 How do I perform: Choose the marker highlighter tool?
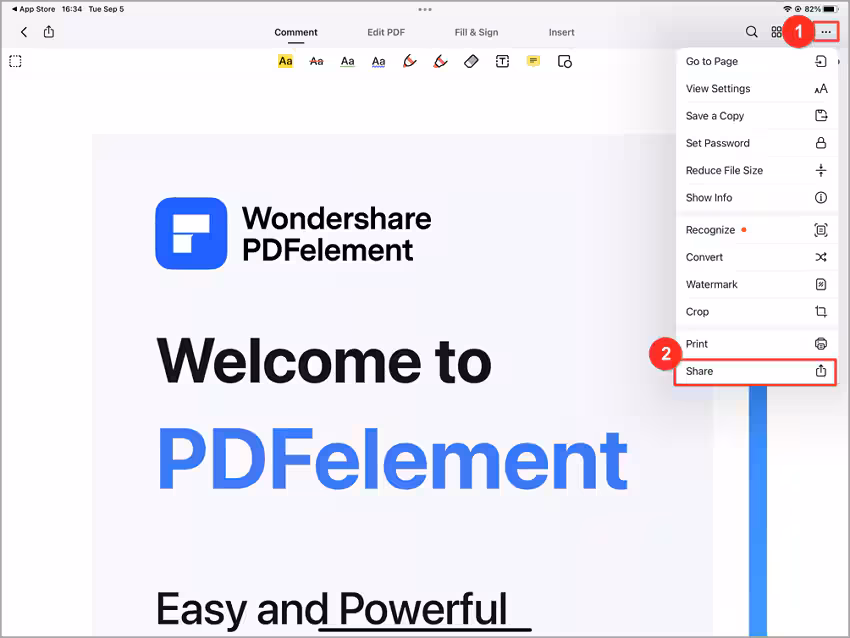coord(440,61)
